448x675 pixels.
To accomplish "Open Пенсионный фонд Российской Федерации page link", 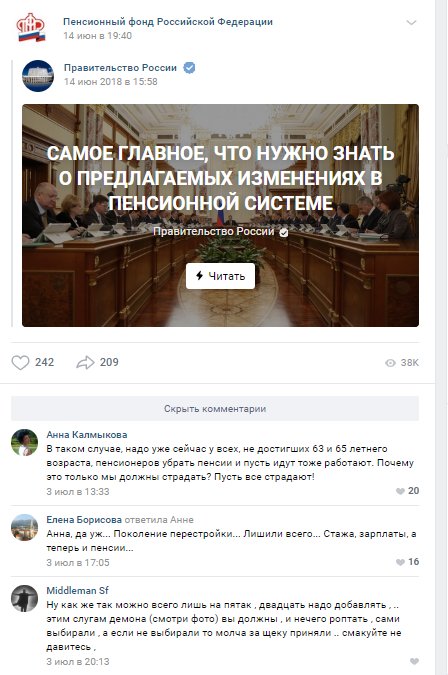I will pos(168,22).
